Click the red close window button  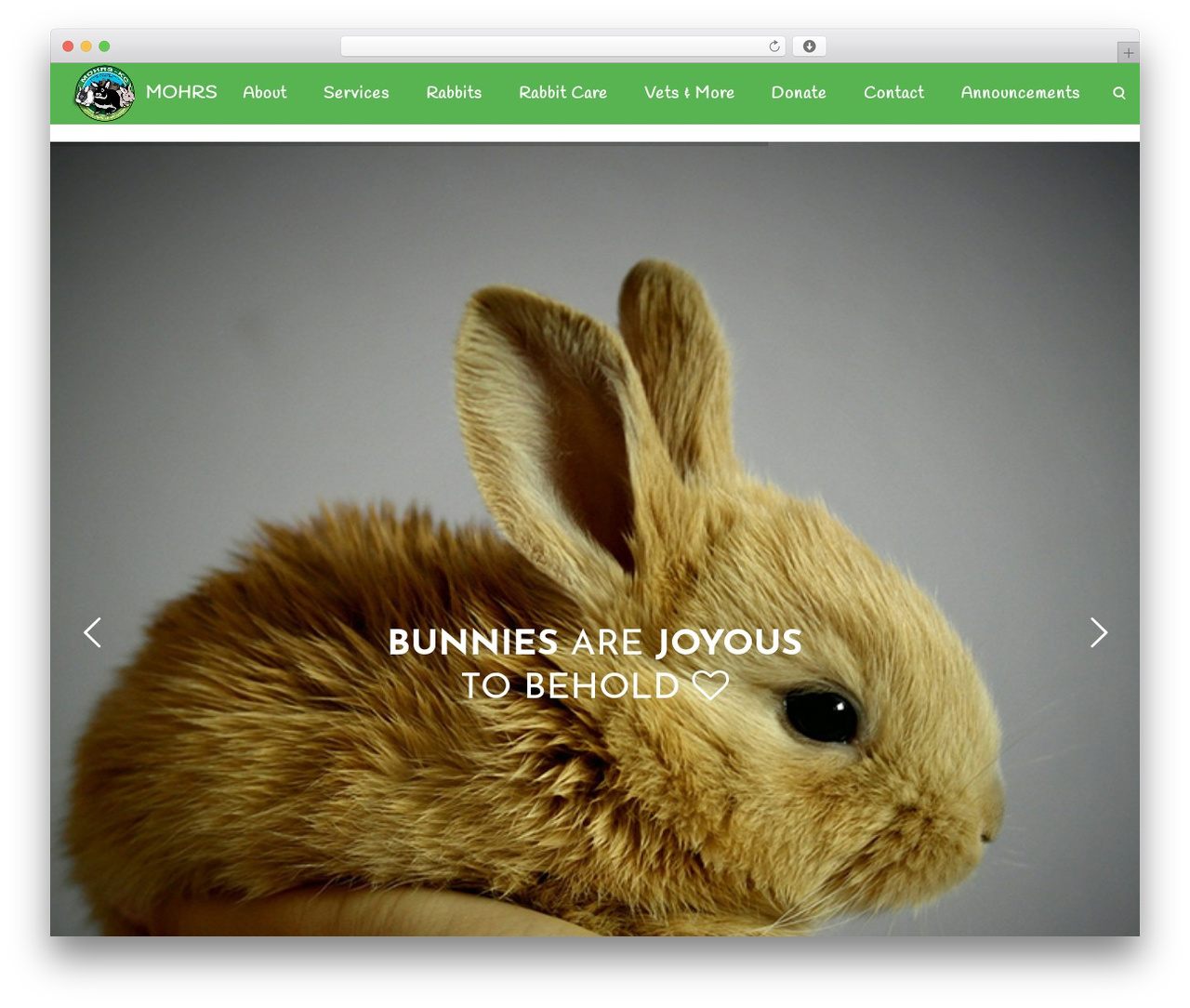(x=68, y=46)
